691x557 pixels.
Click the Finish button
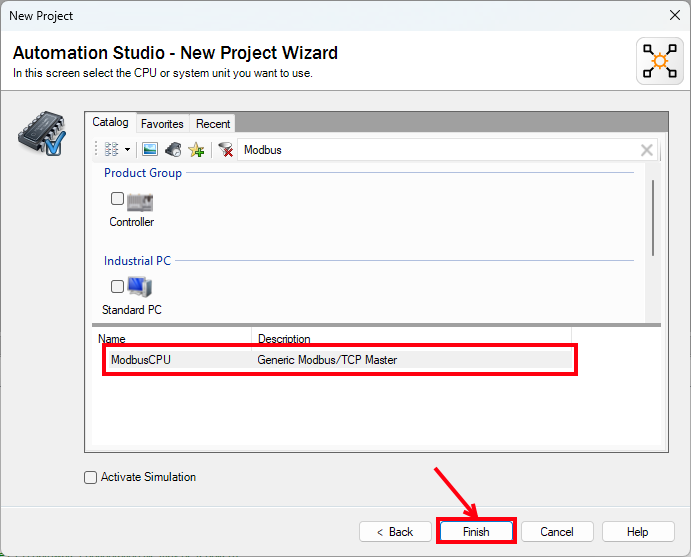[476, 532]
